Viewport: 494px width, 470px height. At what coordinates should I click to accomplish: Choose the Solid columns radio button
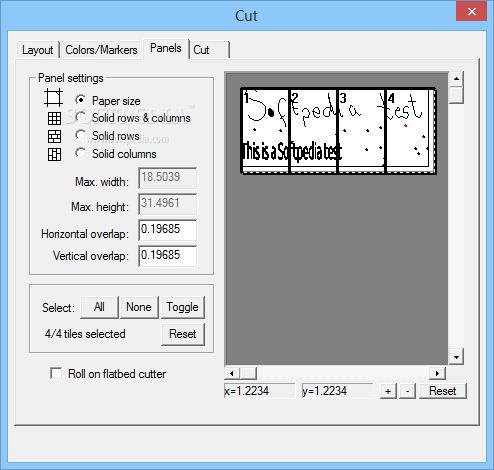tap(81, 153)
